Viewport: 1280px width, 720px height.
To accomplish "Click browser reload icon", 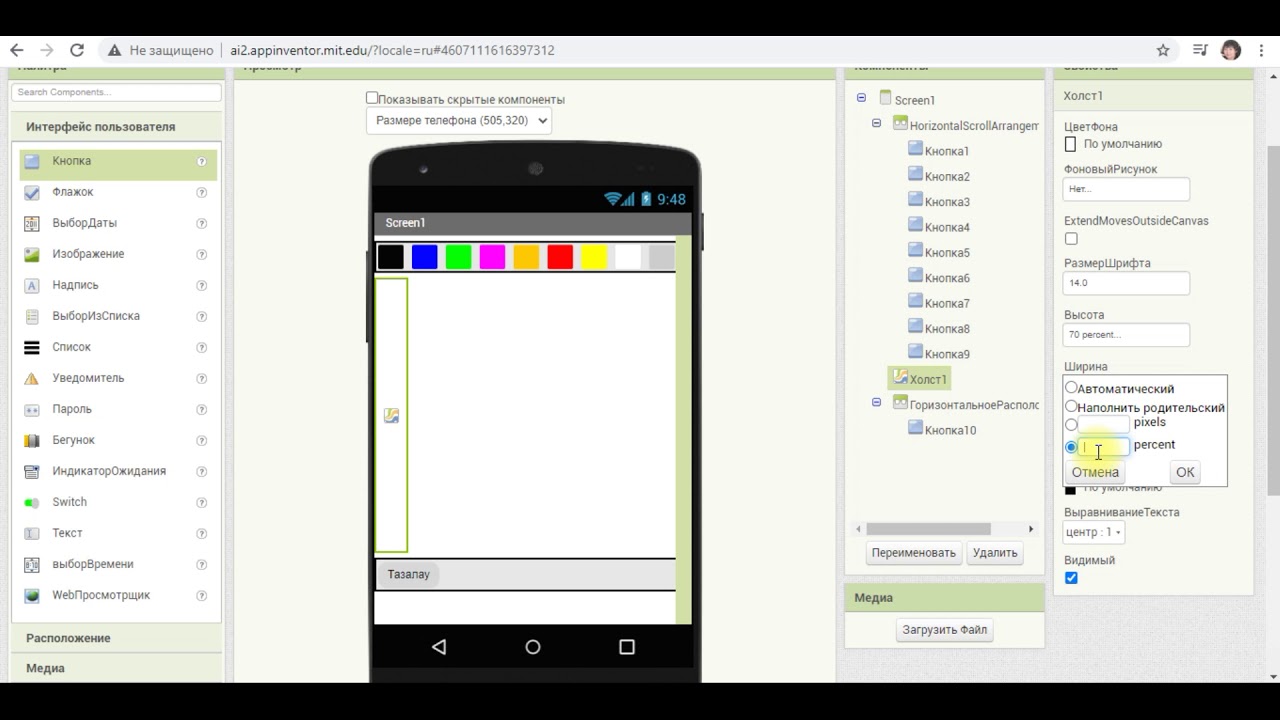I will (x=77, y=50).
